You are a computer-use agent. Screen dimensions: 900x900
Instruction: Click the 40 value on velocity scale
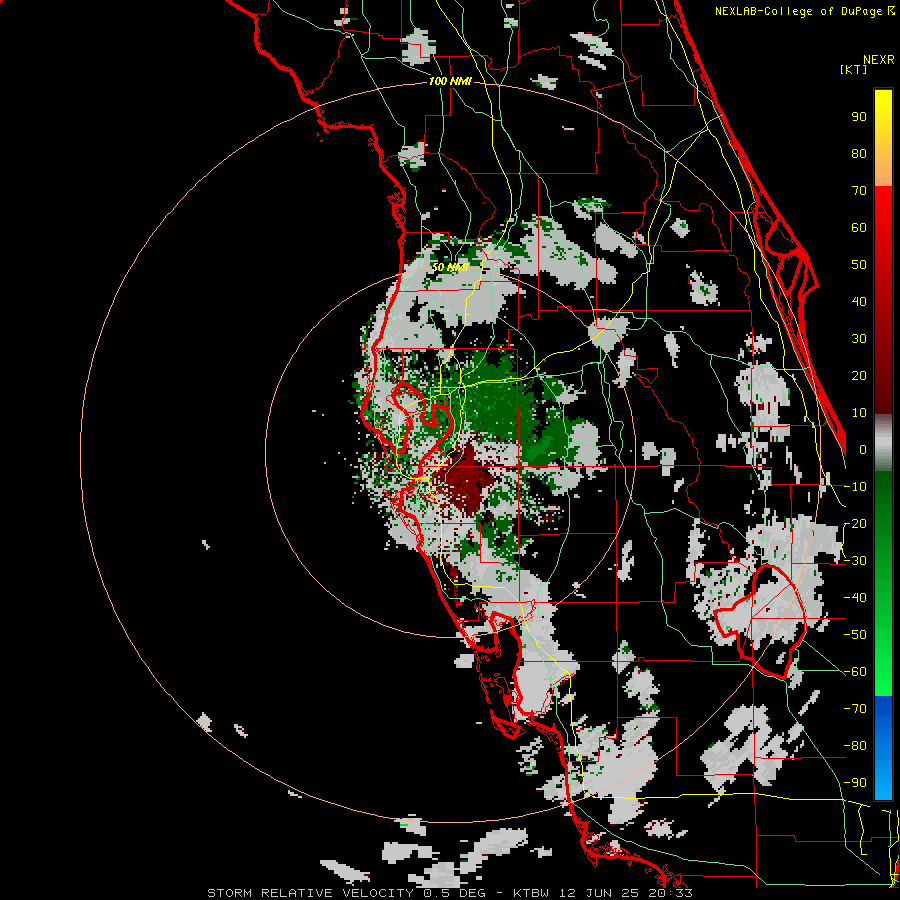point(859,302)
